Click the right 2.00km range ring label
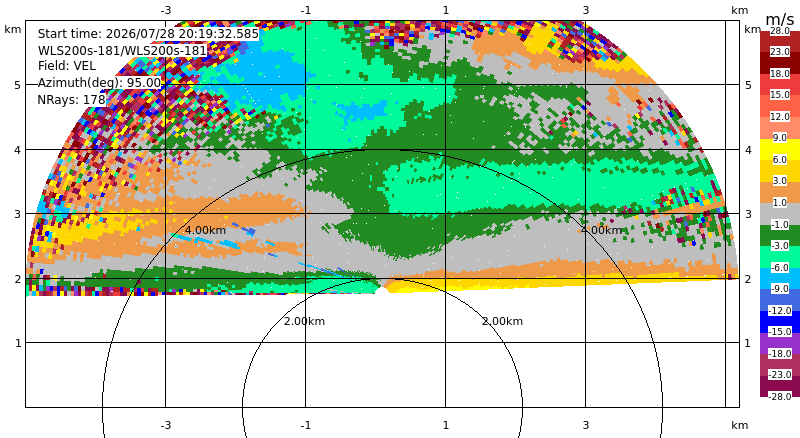The height and width of the screenshot is (438, 800). 503,321
